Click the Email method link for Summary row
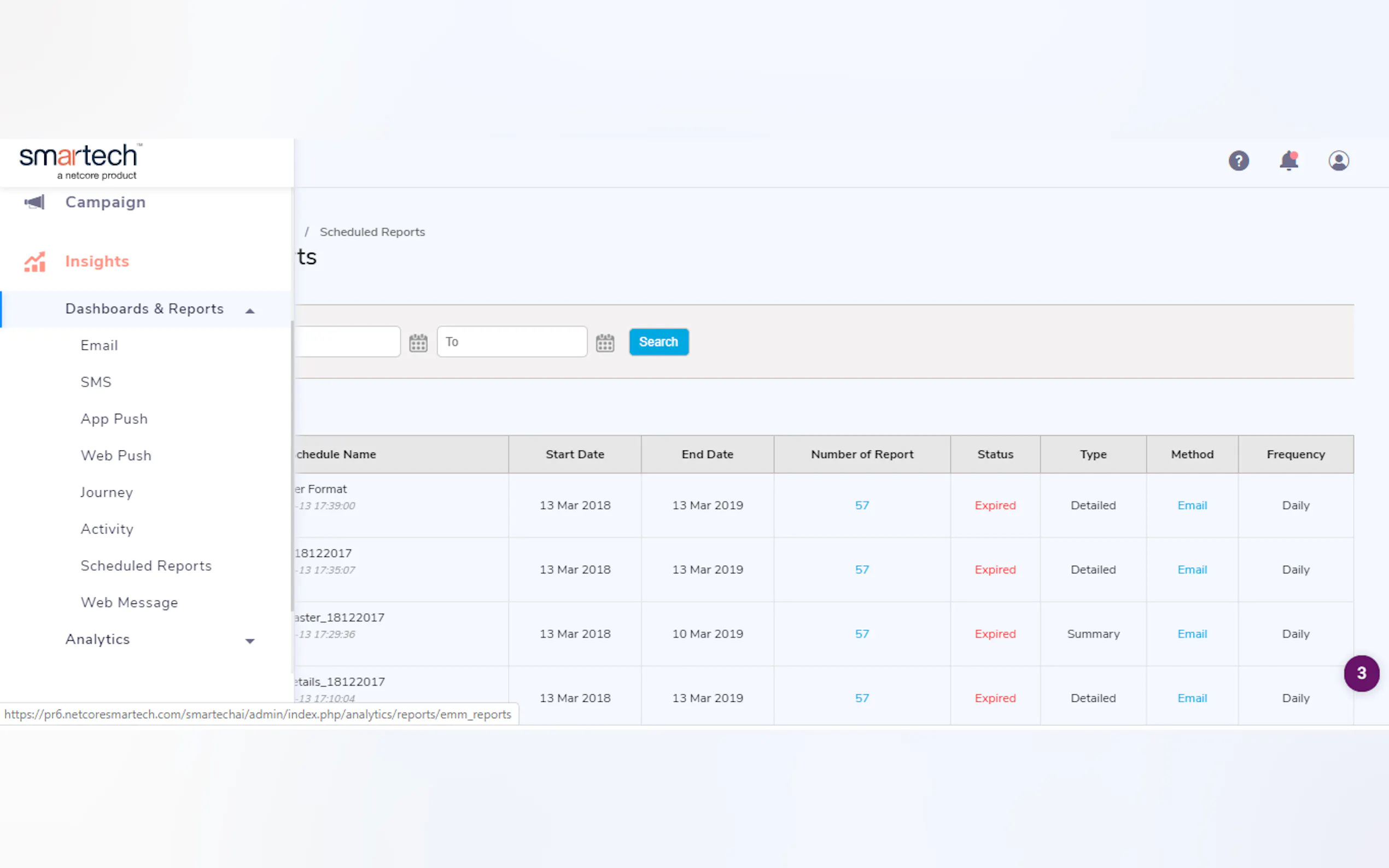1389x868 pixels. point(1192,634)
